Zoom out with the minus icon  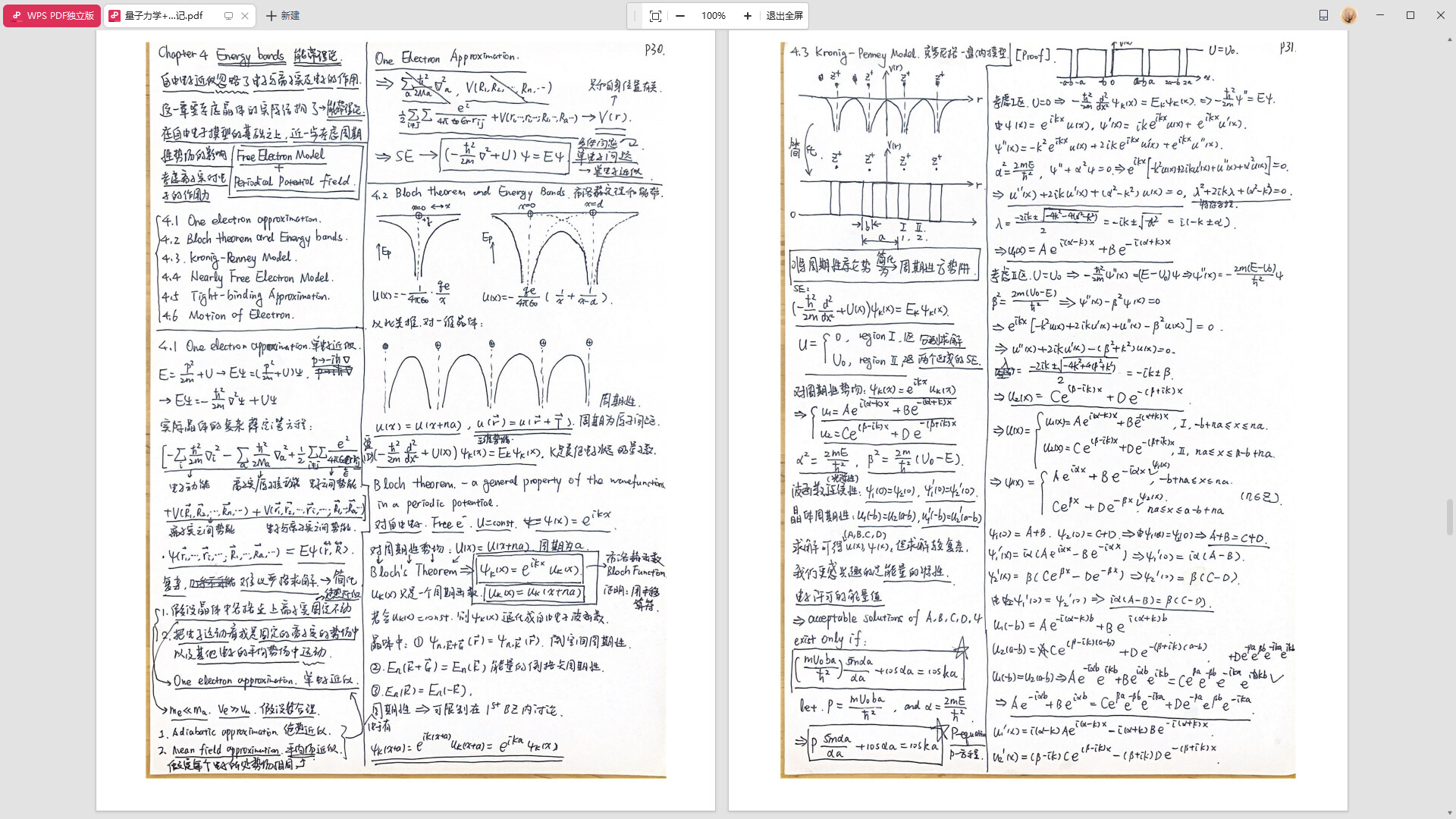click(x=680, y=15)
